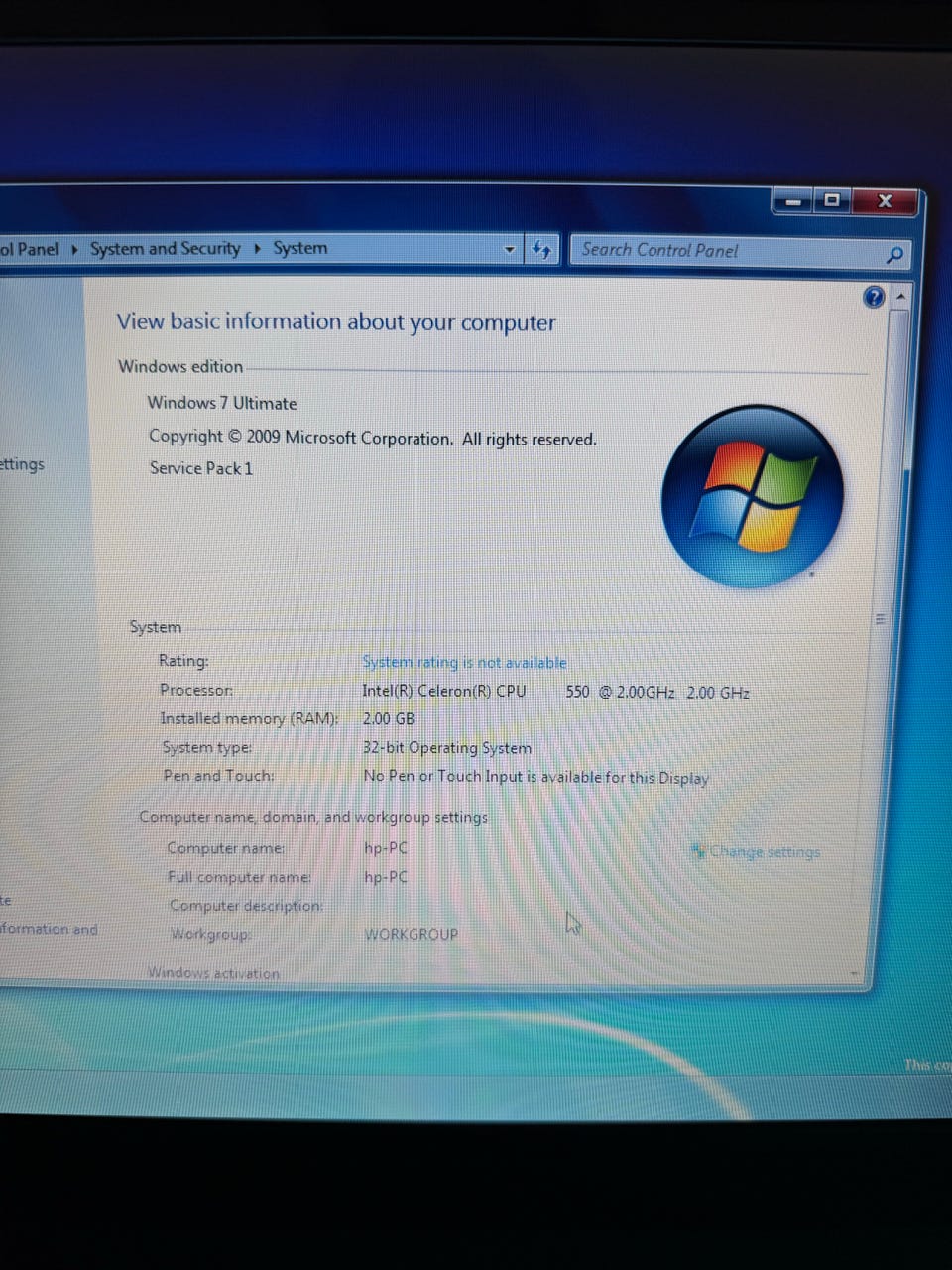Click the 'Computer description:' label

click(x=247, y=906)
